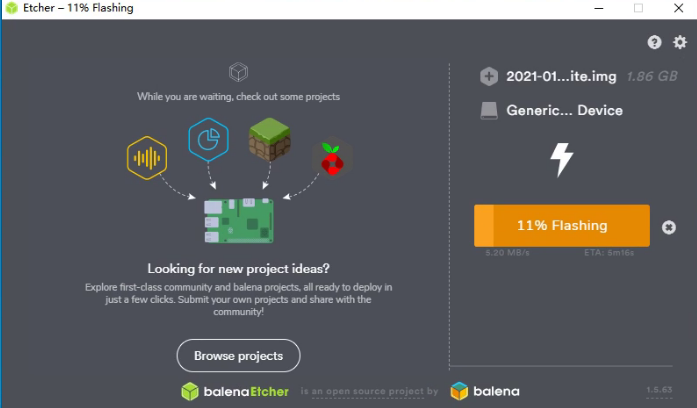
Task: Click the Browse projects button
Action: tap(238, 356)
